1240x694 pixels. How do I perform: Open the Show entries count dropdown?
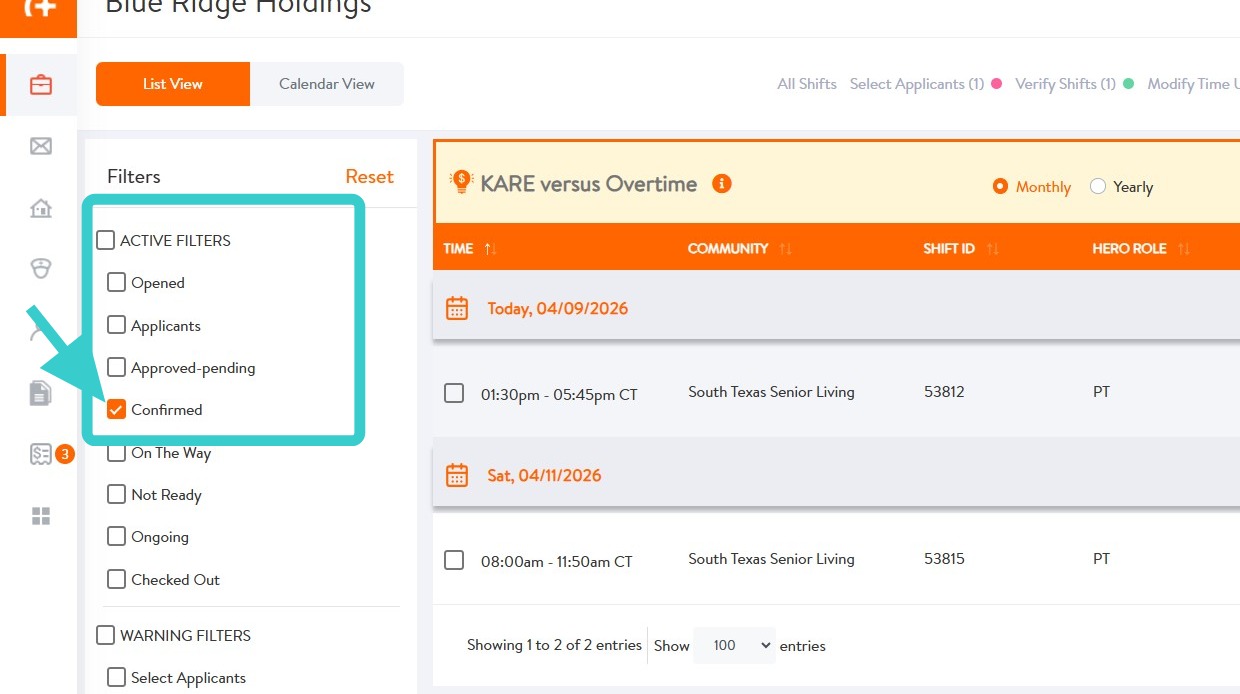(x=733, y=646)
